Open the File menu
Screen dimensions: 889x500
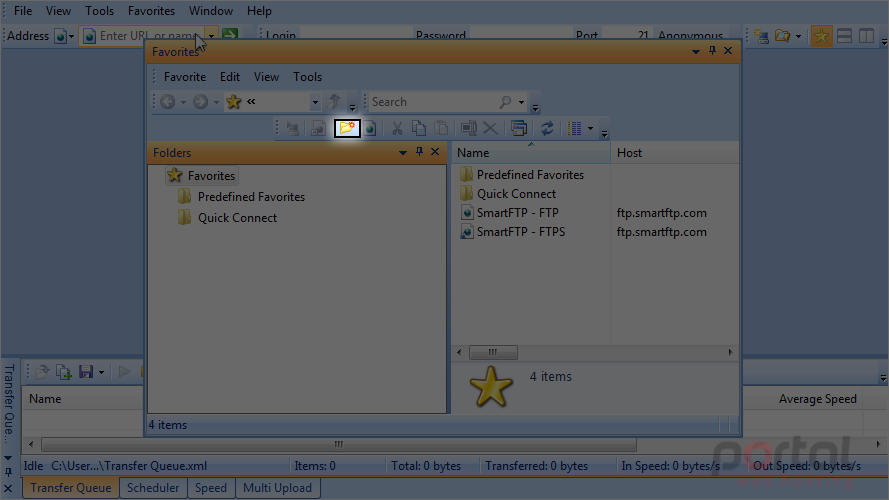(x=23, y=11)
